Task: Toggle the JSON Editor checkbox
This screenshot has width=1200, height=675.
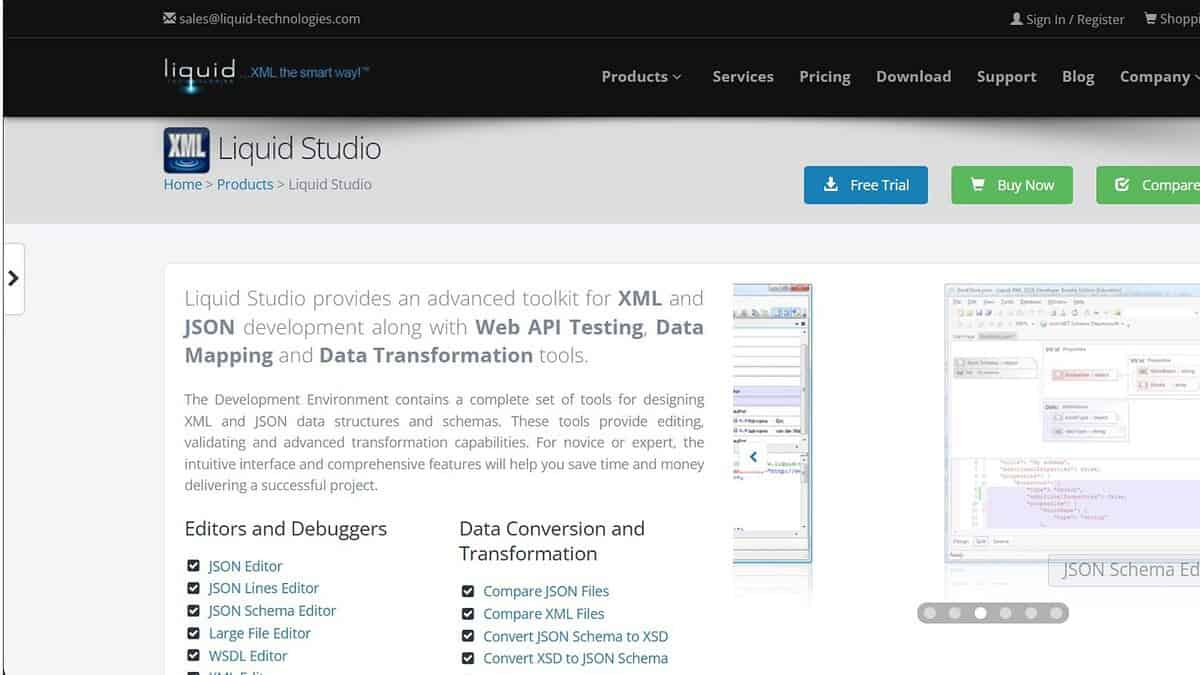Action: 193,566
